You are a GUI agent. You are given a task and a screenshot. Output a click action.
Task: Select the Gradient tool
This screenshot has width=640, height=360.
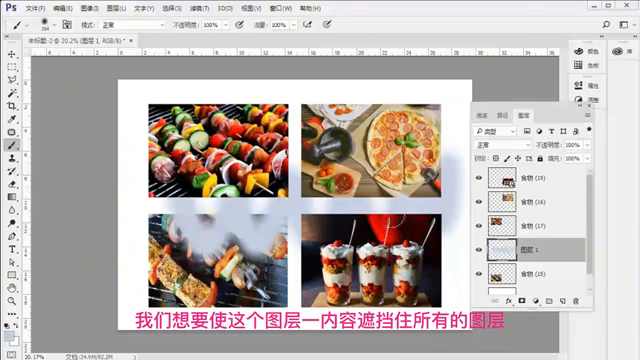[x=12, y=197]
